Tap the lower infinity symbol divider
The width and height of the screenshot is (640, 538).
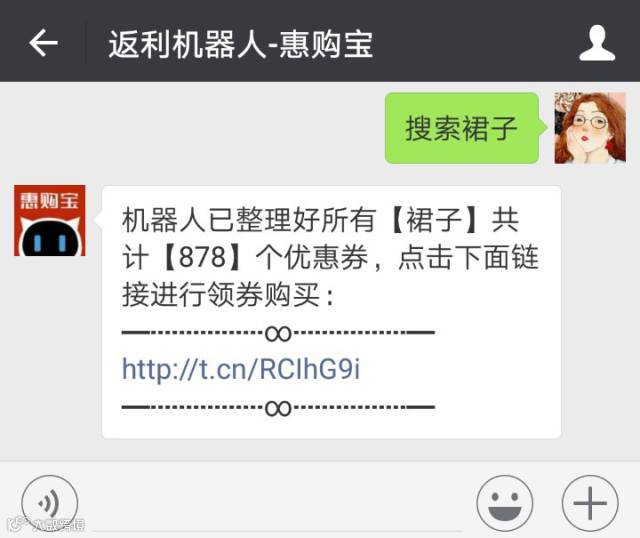(278, 408)
